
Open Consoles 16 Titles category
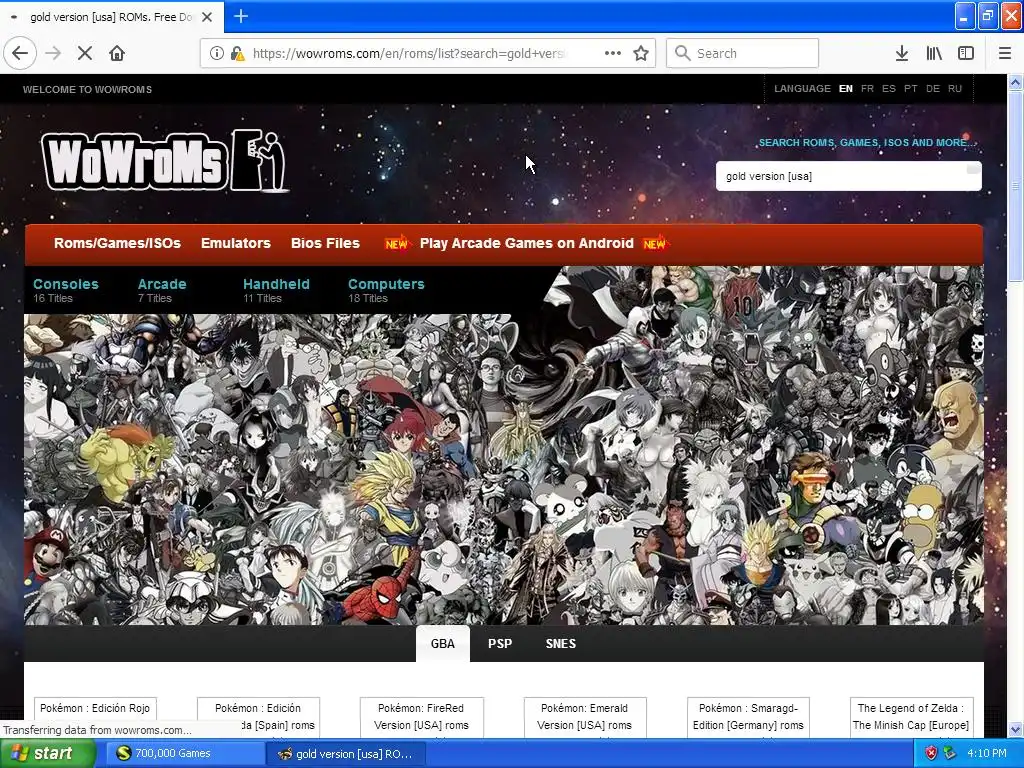pyautogui.click(x=66, y=290)
